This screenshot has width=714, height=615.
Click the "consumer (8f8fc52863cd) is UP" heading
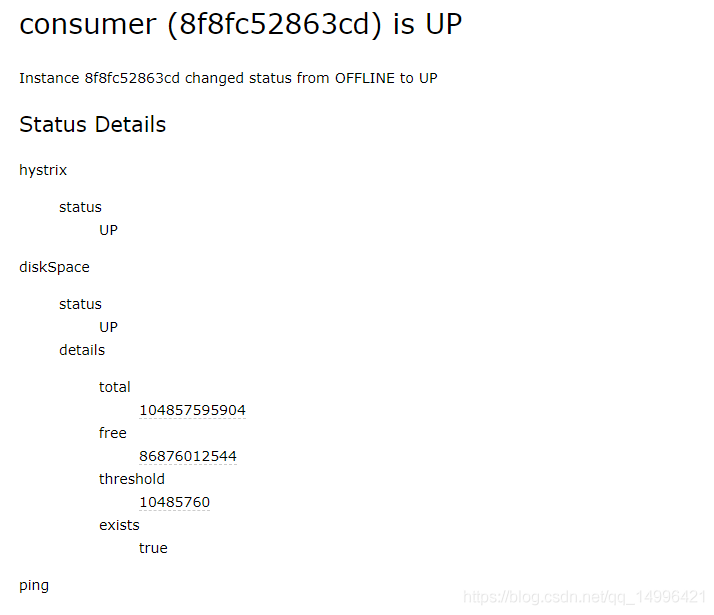coord(240,24)
